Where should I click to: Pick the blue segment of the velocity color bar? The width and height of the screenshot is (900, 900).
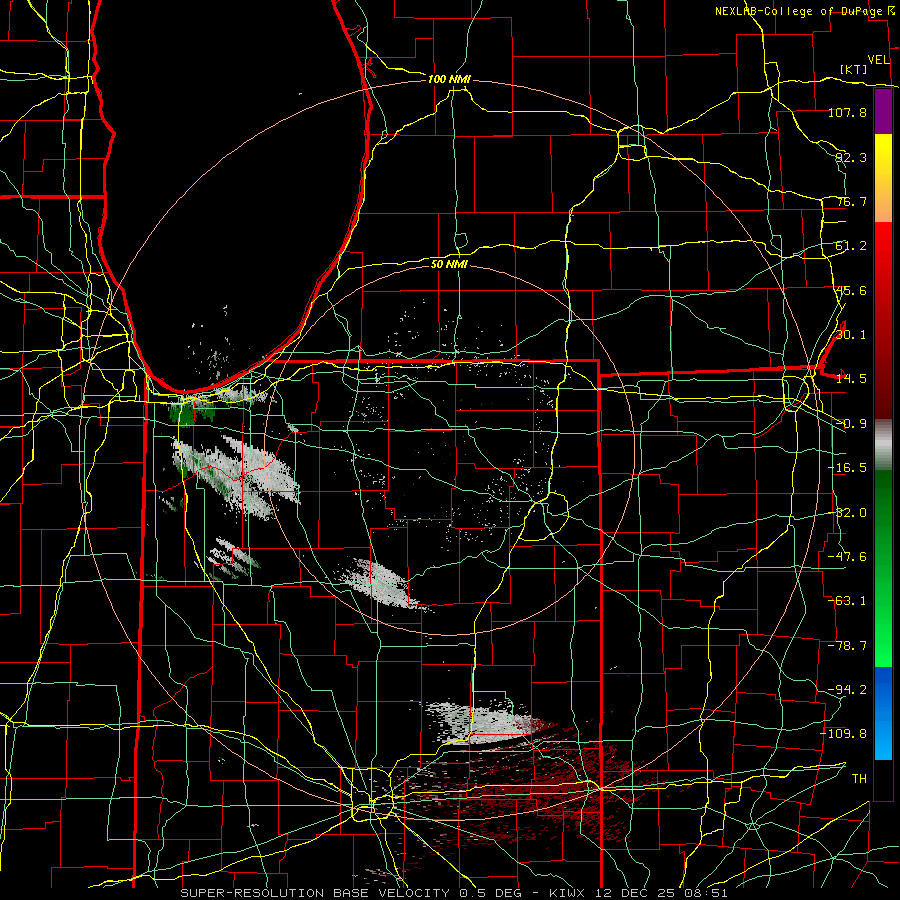(x=883, y=713)
